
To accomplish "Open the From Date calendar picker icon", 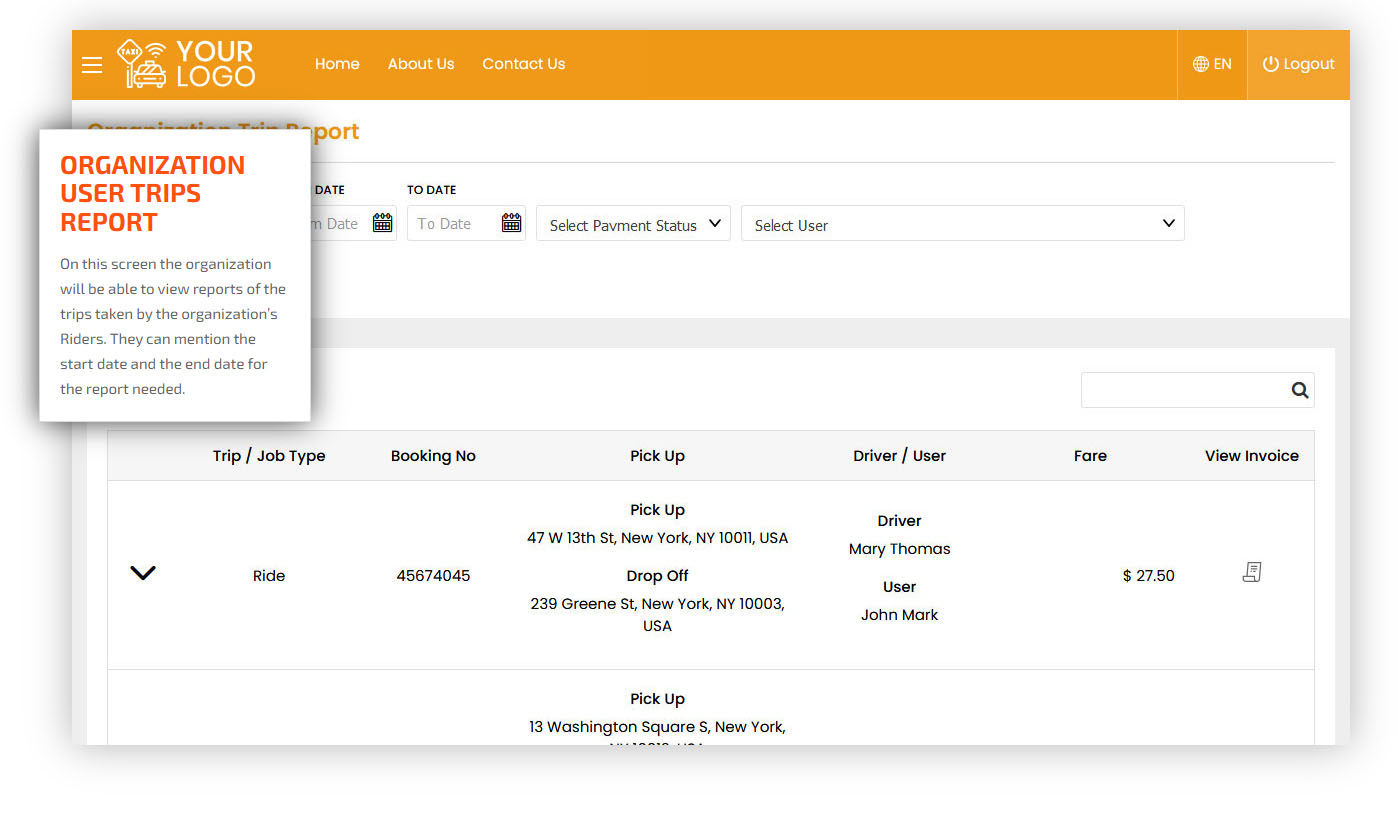I will 382,223.
